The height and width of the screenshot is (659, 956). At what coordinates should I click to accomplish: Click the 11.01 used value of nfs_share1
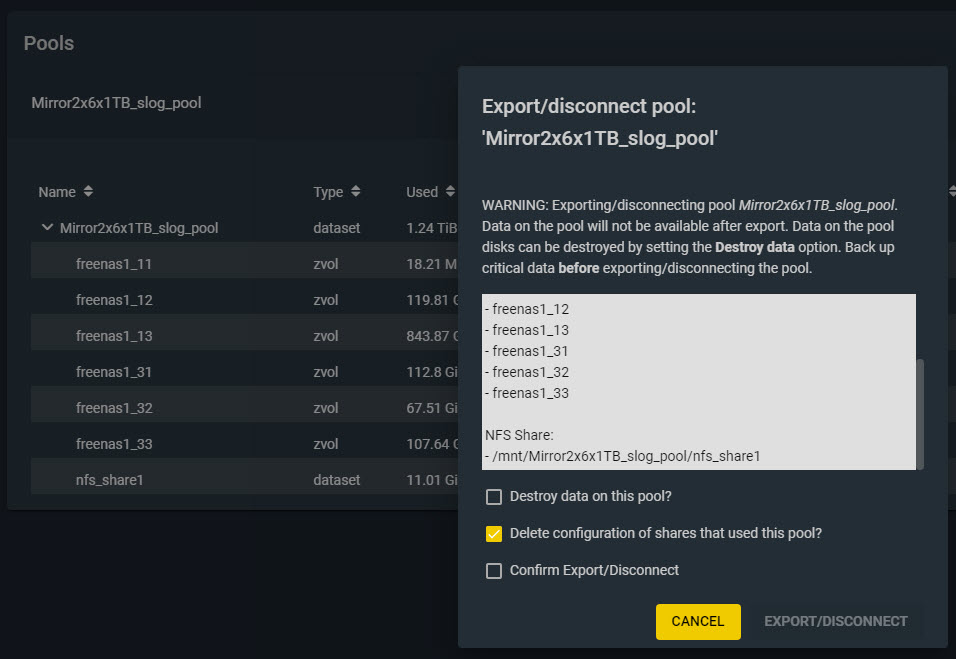(x=432, y=480)
